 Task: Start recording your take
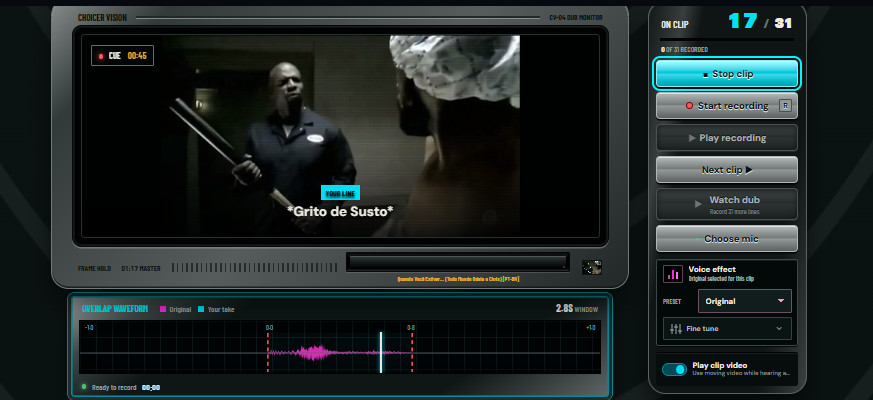[x=727, y=106]
